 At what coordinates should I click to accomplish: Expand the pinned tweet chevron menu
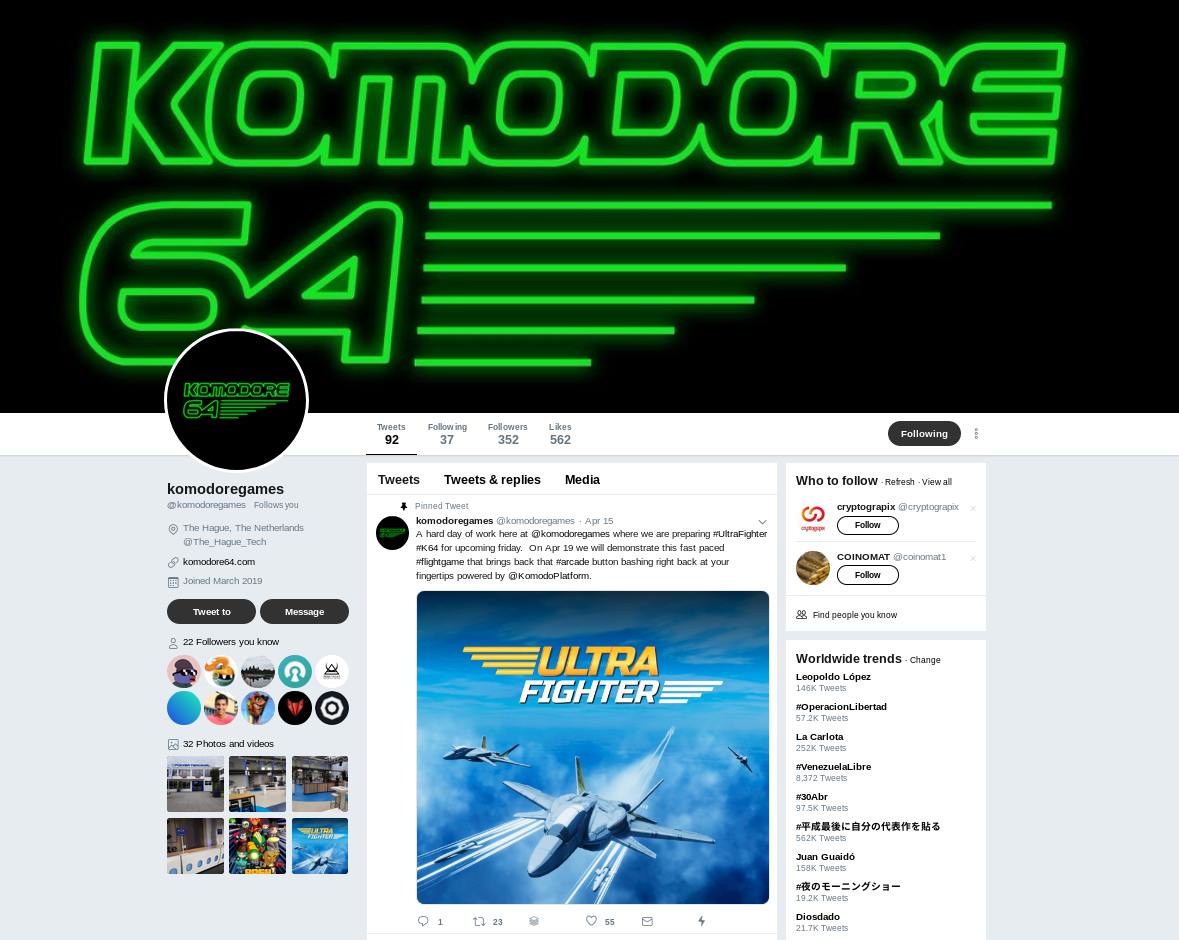click(x=762, y=522)
